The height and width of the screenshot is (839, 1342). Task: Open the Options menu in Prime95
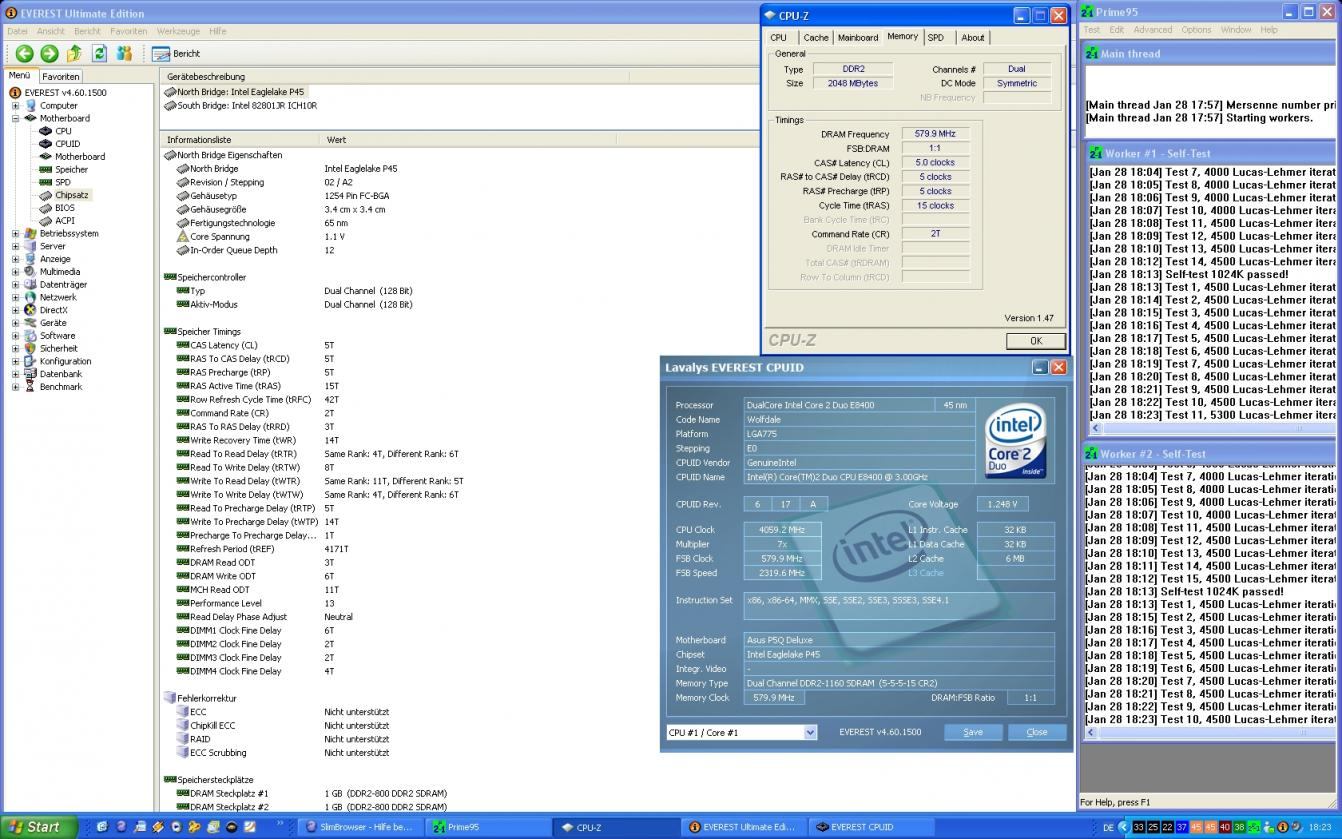1196,30
